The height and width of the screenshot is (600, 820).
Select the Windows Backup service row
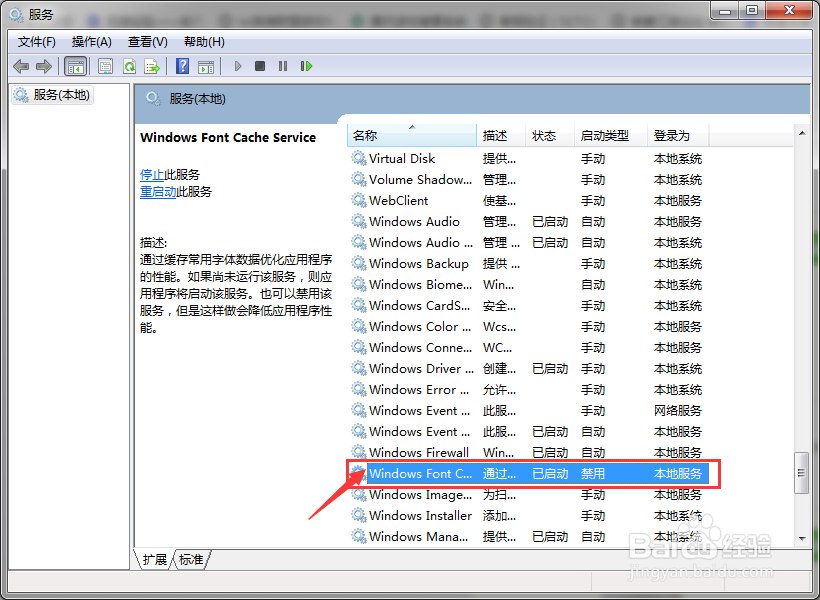click(x=528, y=264)
